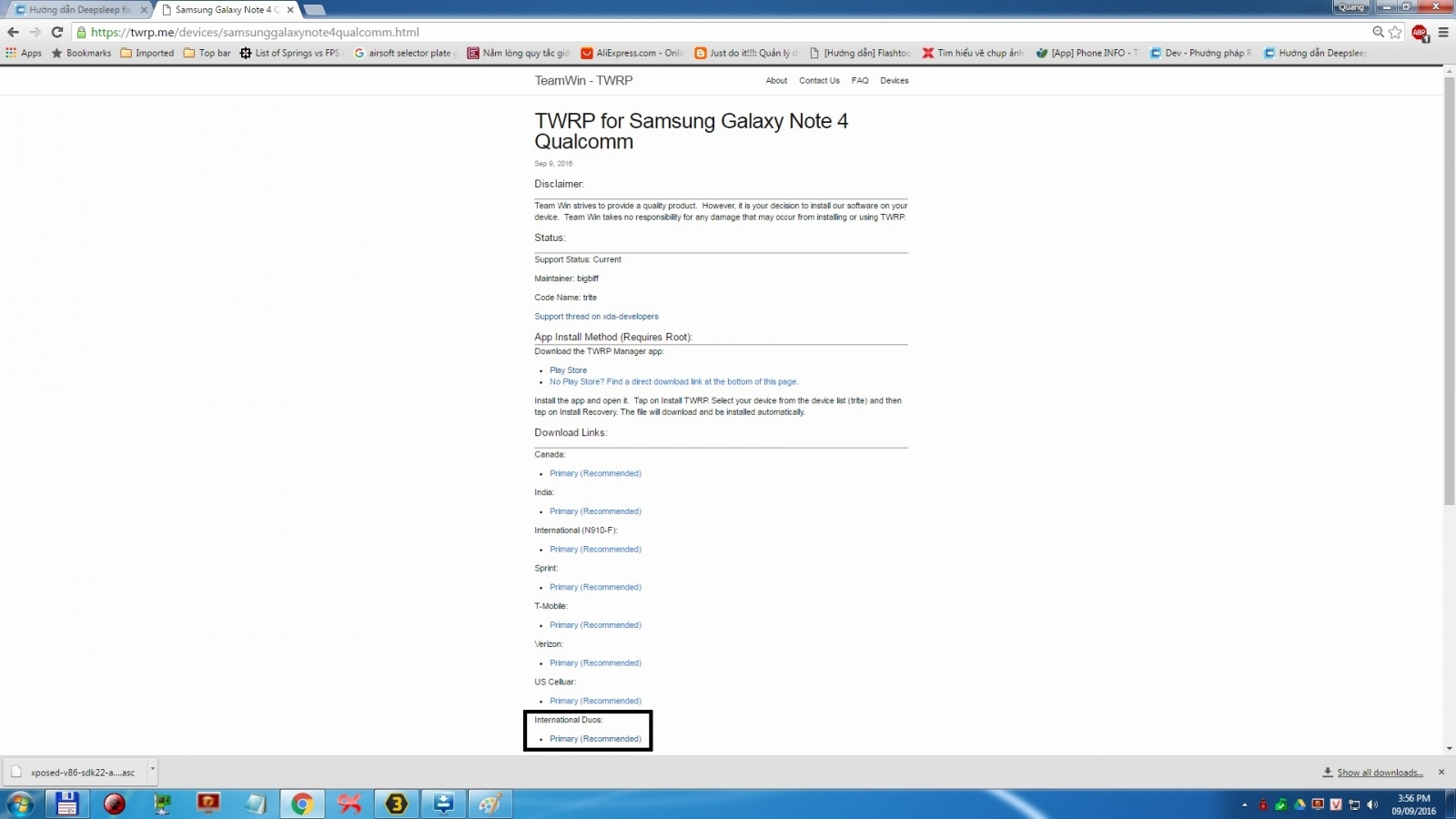Open the downloaded xposed-v86-sdk22 file
Image resolution: width=1456 pixels, height=819 pixels.
[x=75, y=773]
